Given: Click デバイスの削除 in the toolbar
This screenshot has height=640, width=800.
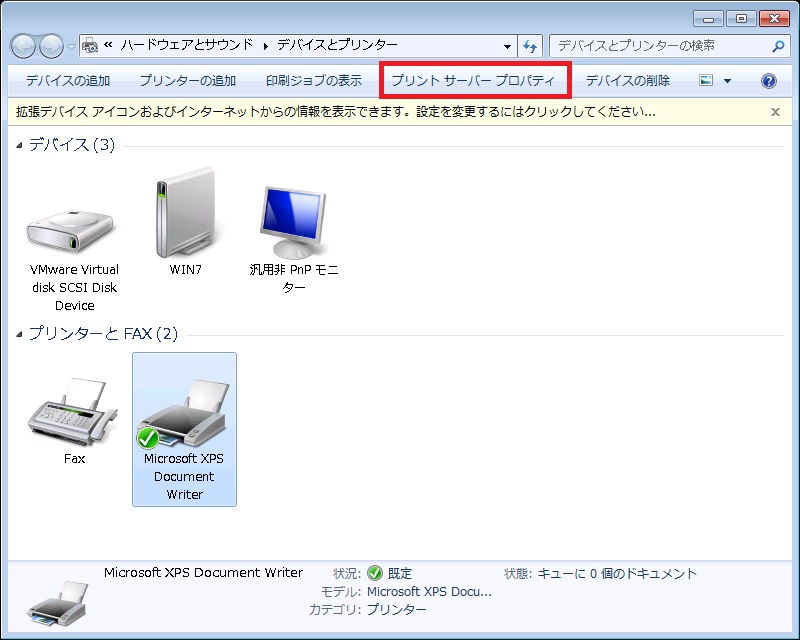Looking at the screenshot, I should 628,81.
